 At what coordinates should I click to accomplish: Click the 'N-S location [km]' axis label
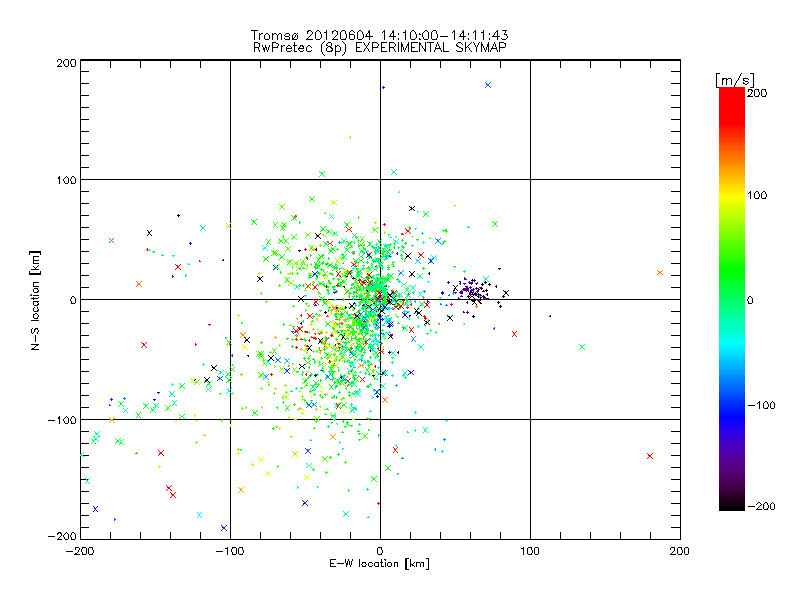(x=35, y=301)
